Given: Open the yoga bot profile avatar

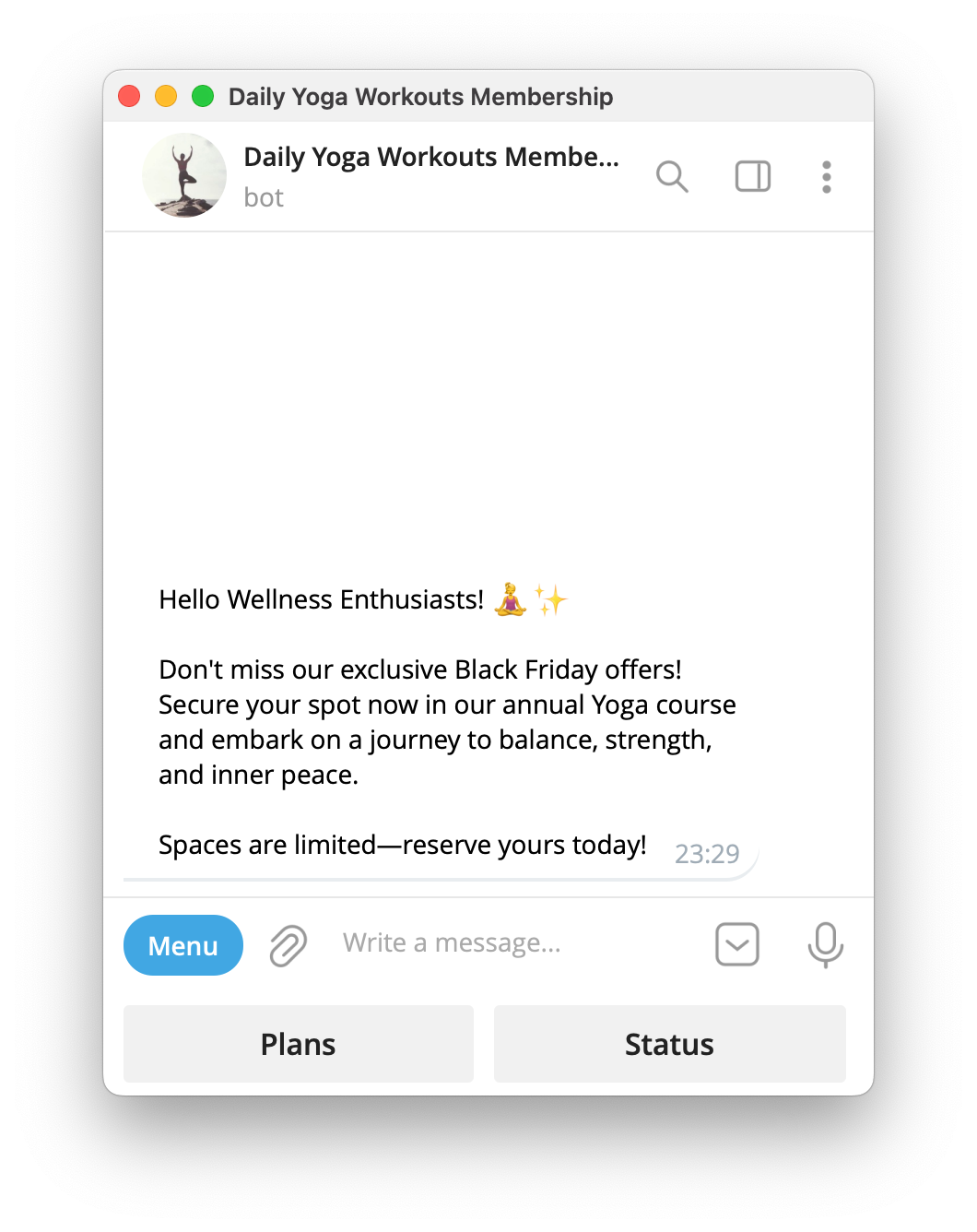Looking at the screenshot, I should [x=184, y=175].
